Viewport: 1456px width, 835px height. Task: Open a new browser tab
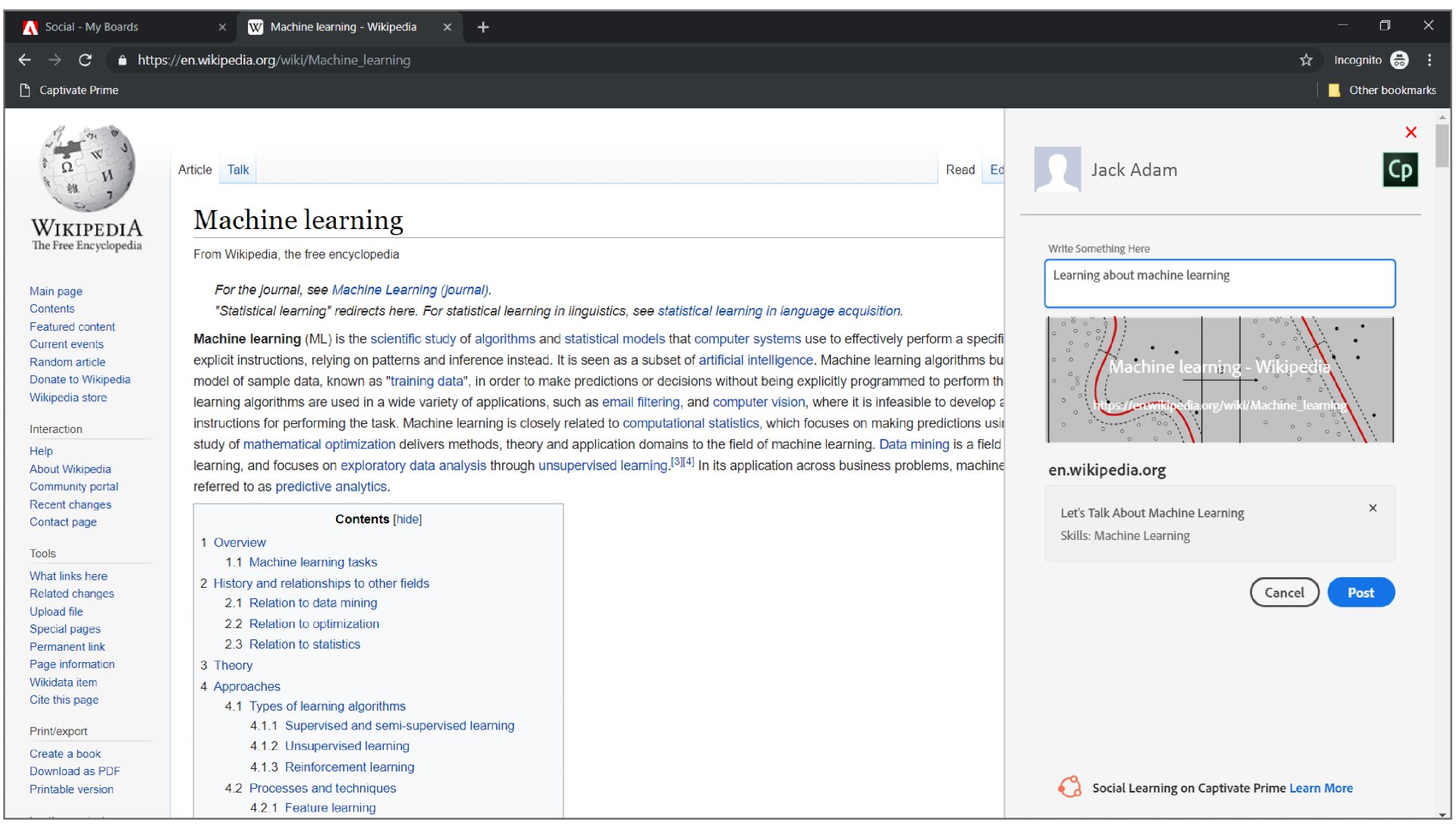click(x=483, y=27)
